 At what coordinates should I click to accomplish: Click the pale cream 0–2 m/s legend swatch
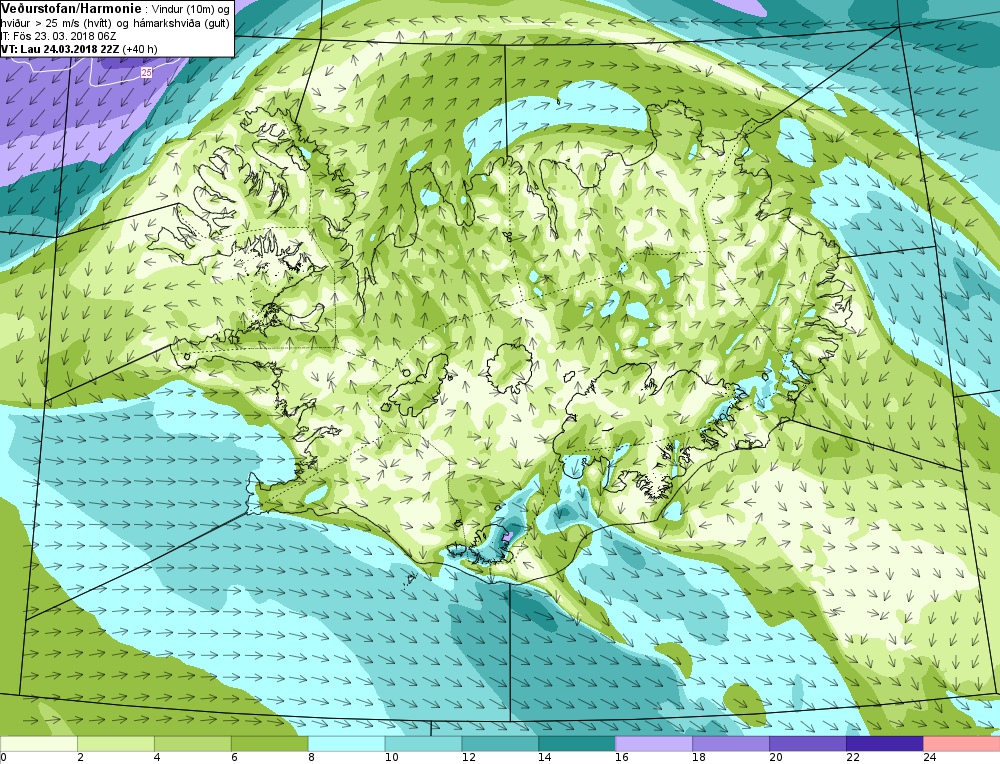(39, 744)
